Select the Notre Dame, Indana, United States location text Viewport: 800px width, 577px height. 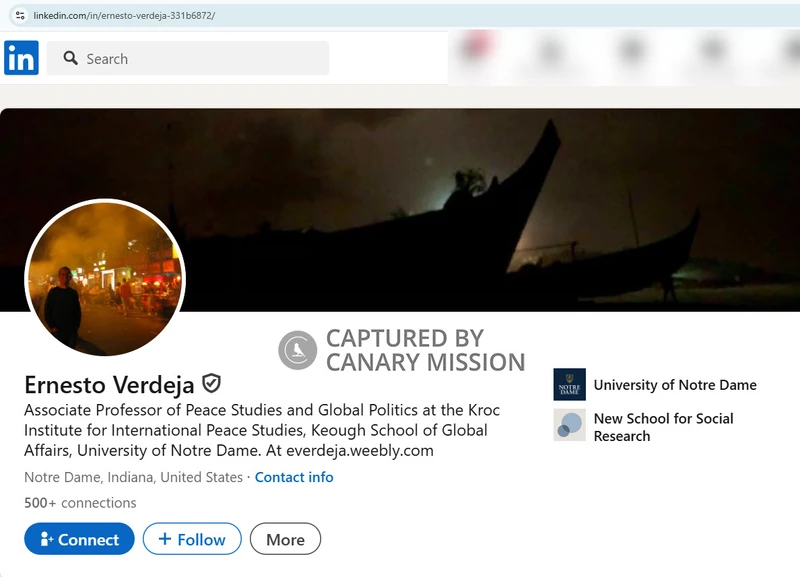(133, 477)
